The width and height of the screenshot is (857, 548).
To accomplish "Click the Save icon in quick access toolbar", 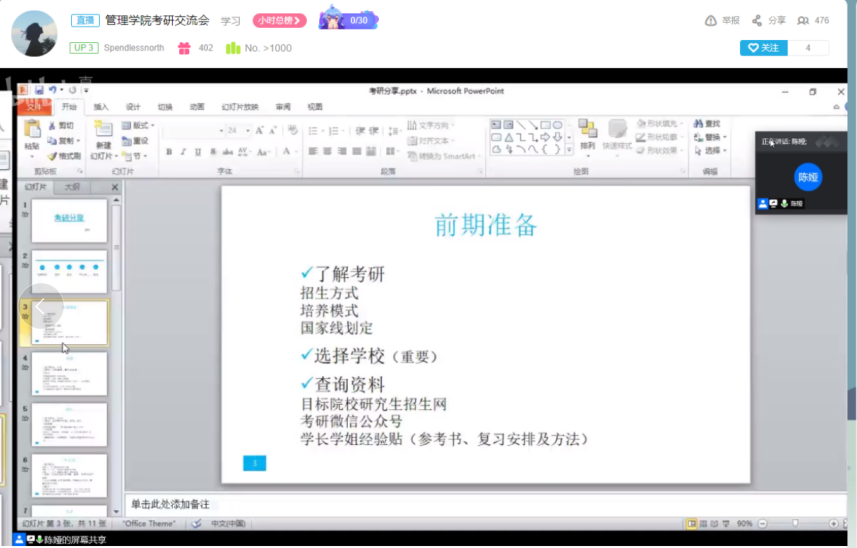I will [x=39, y=90].
